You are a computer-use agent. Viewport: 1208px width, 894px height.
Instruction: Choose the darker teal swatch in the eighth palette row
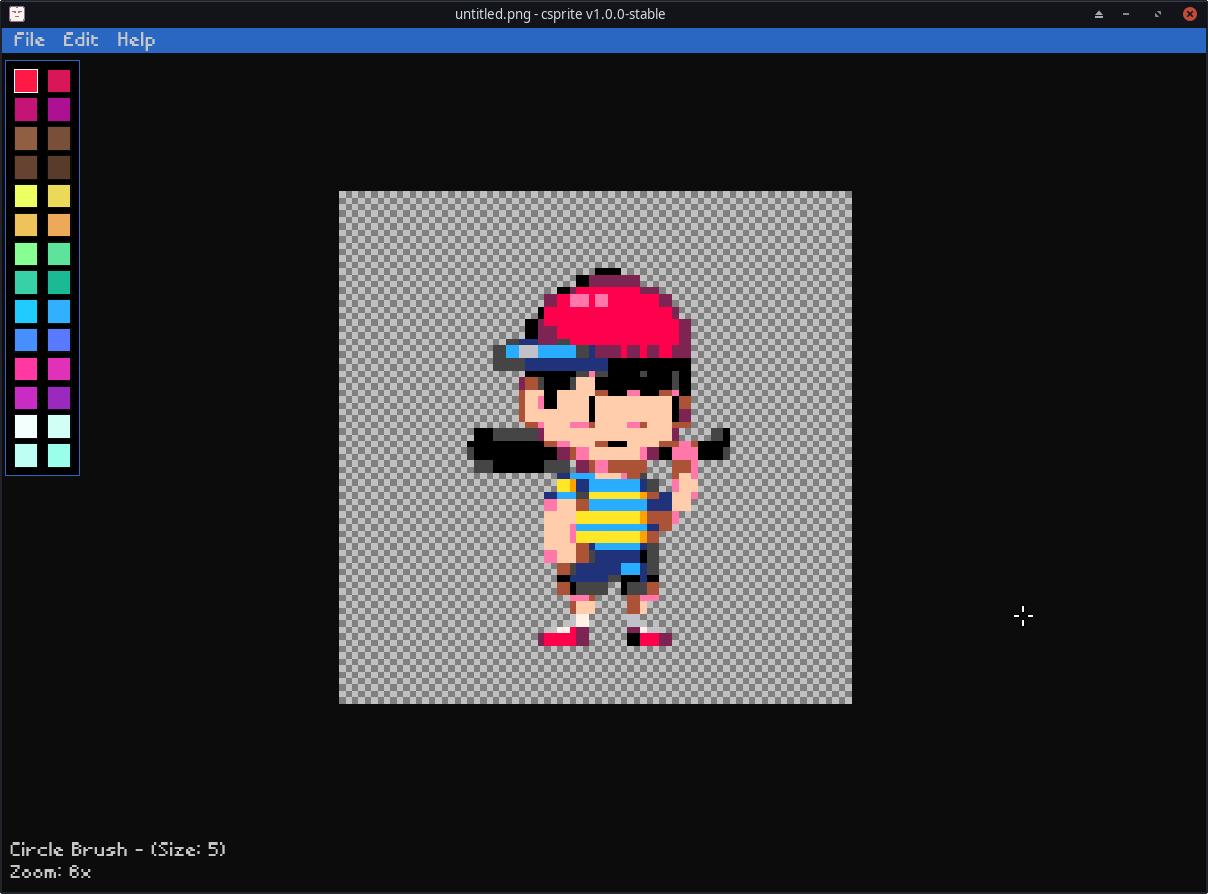coord(59,283)
